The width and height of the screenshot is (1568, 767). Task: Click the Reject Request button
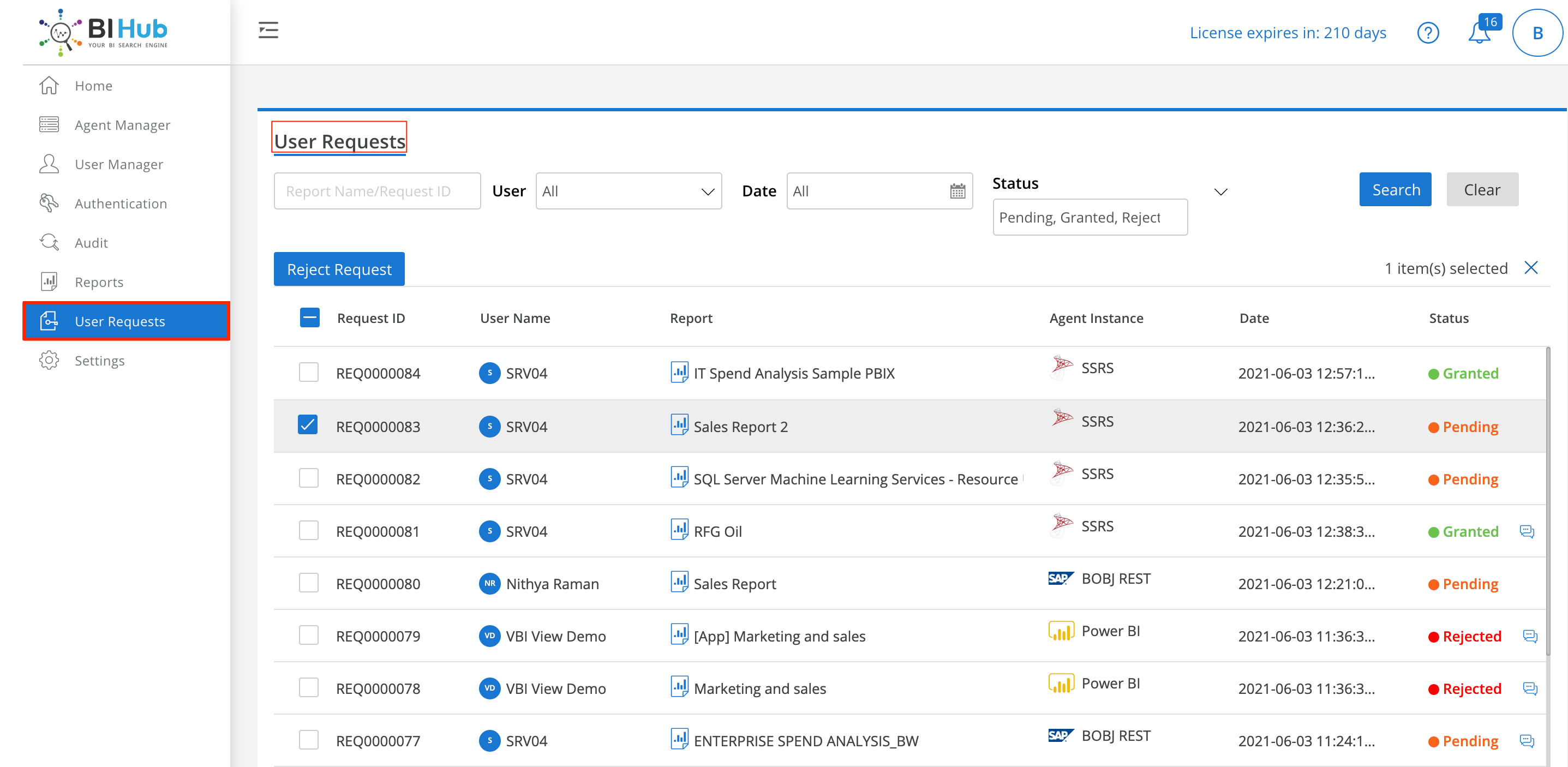click(x=339, y=268)
